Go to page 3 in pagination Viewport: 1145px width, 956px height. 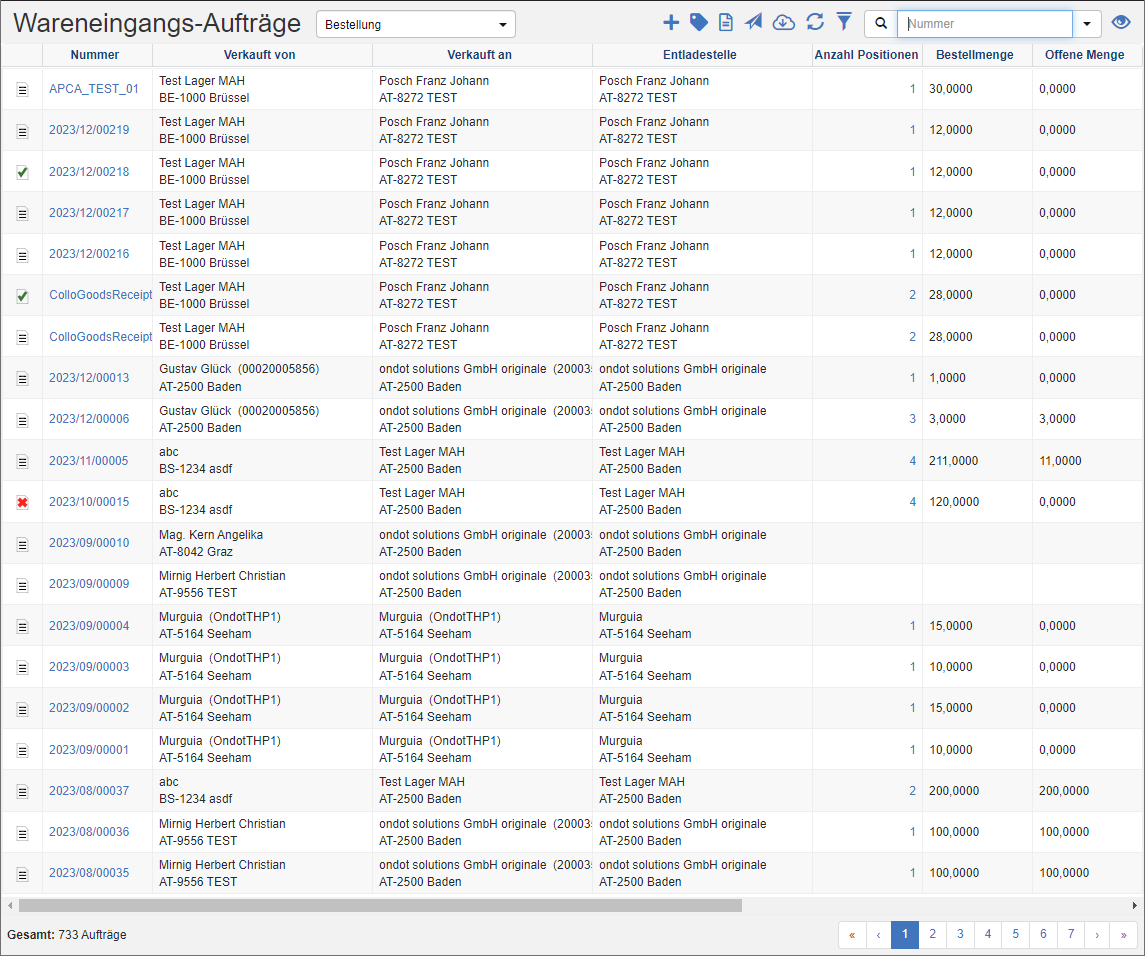pos(960,934)
